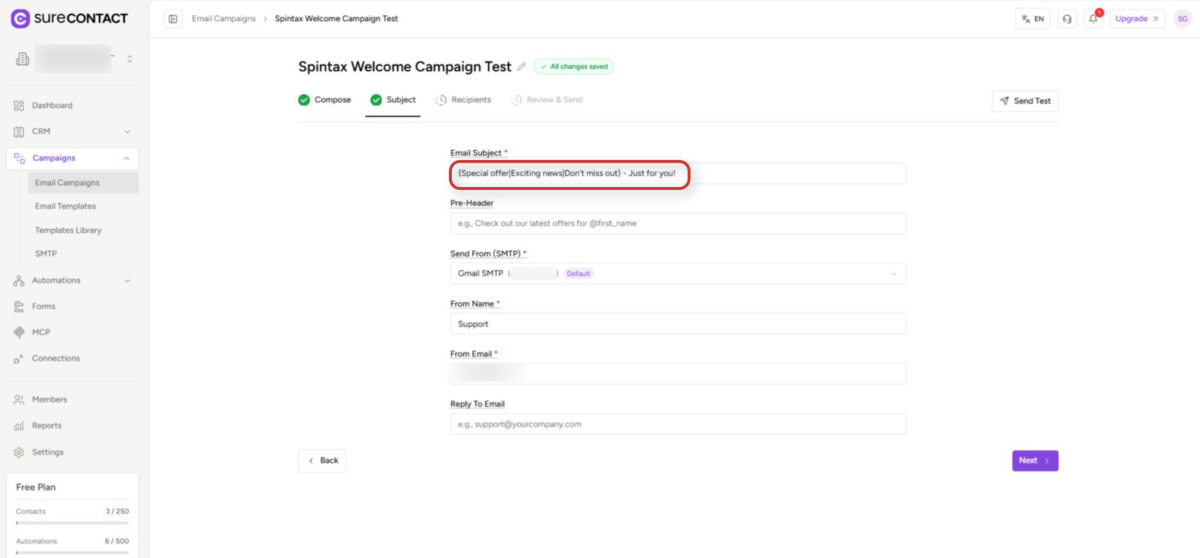Click the Reports chart icon
1200x558 pixels.
pos(20,425)
